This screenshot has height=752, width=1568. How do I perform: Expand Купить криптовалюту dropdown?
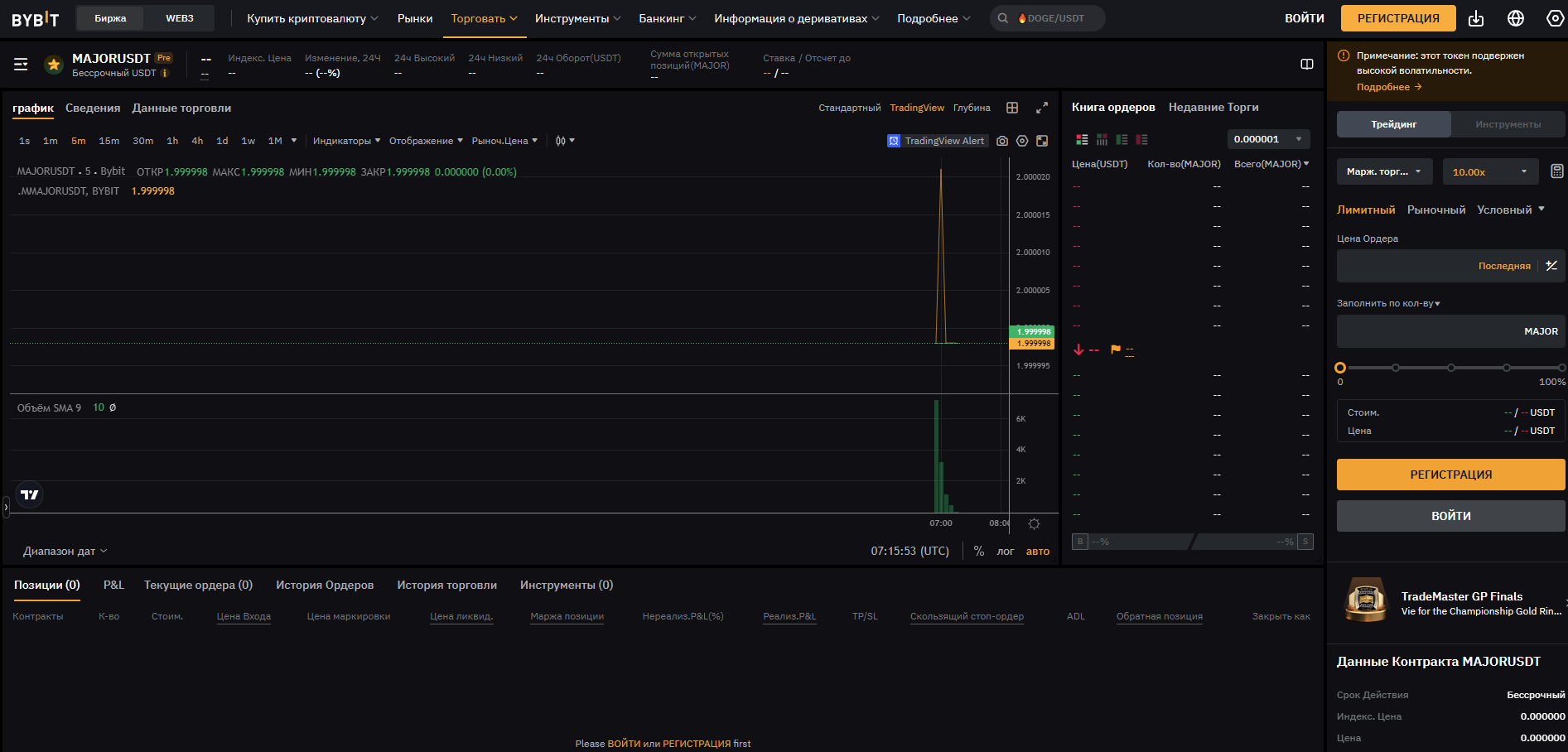tap(312, 18)
